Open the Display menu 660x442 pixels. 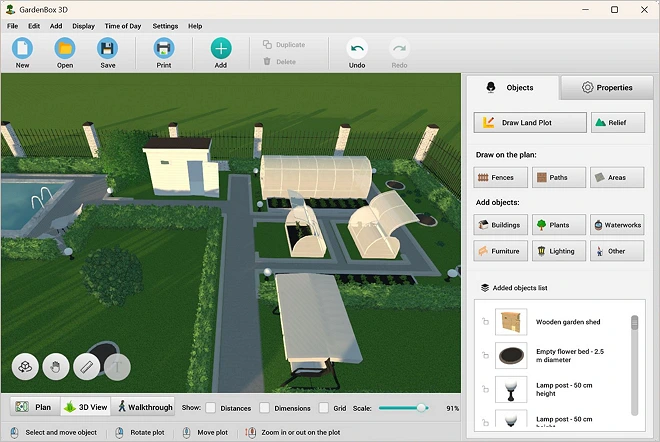click(83, 26)
